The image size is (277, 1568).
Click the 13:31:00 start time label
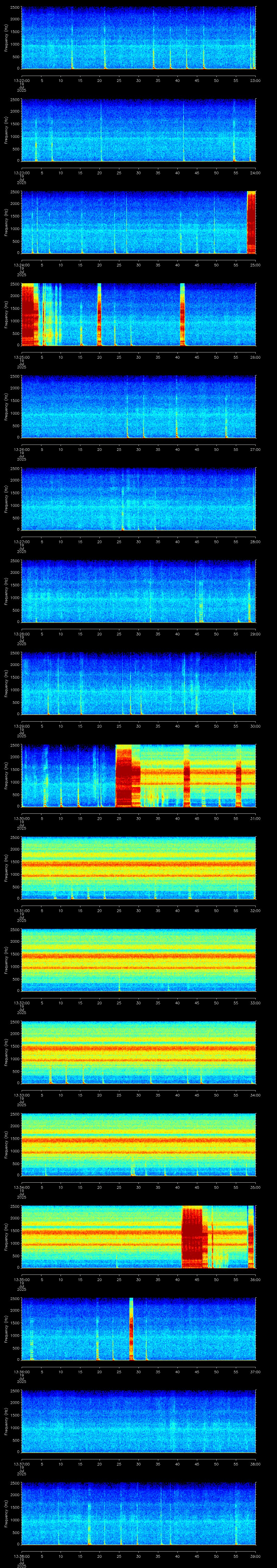21,910
